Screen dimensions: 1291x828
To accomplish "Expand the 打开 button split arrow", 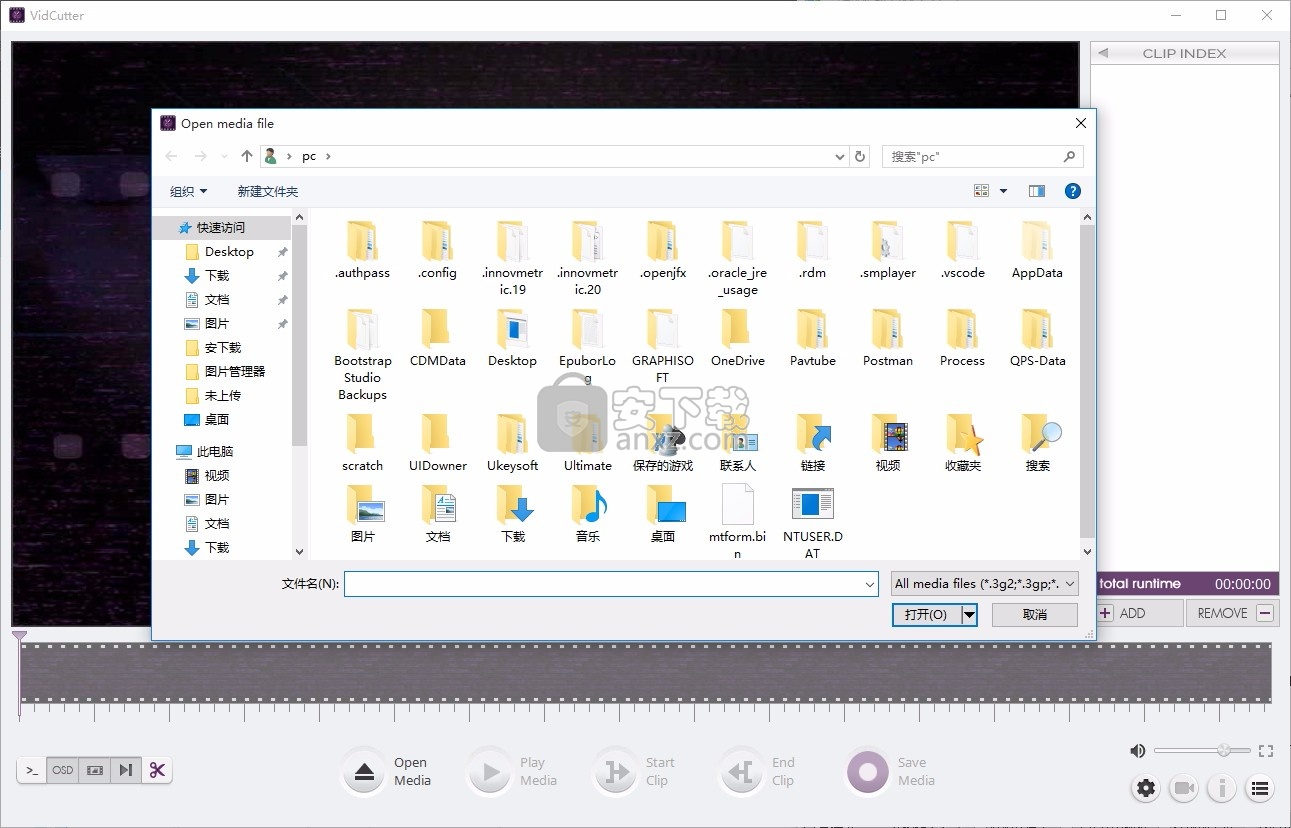I will point(969,614).
